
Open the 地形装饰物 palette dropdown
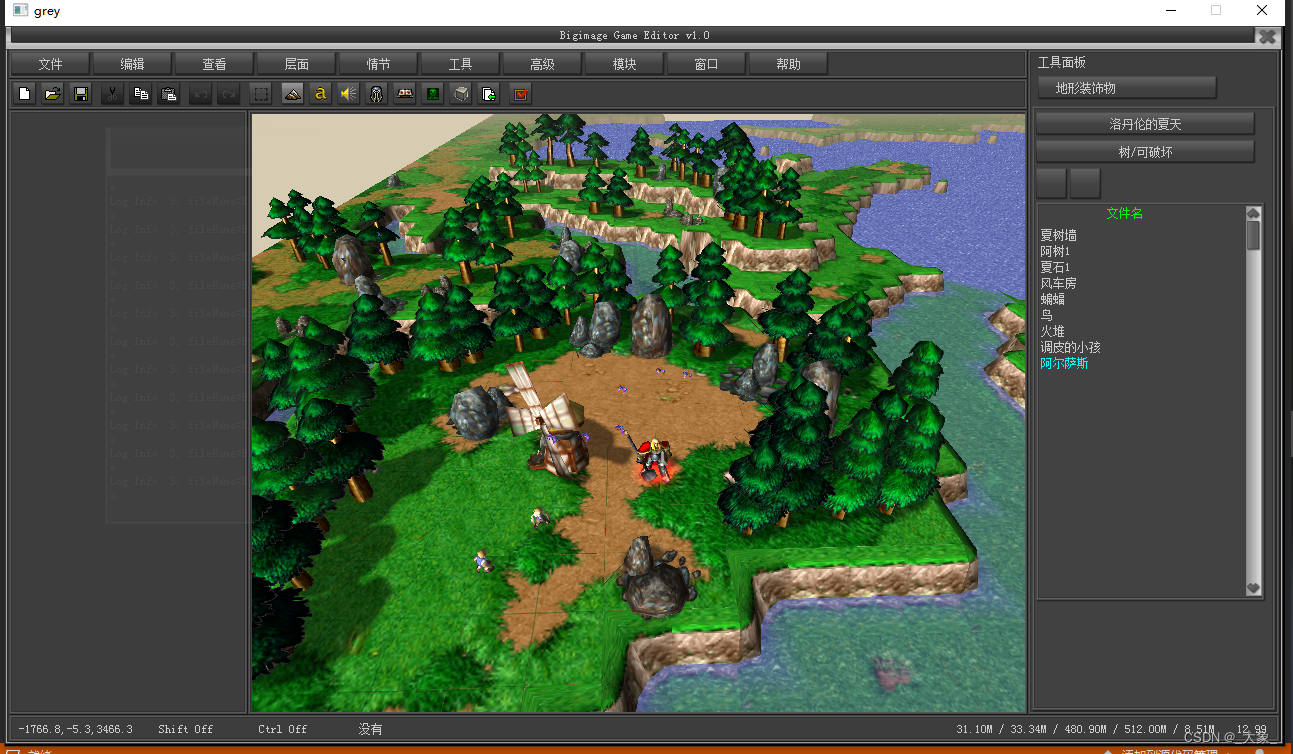(1127, 88)
